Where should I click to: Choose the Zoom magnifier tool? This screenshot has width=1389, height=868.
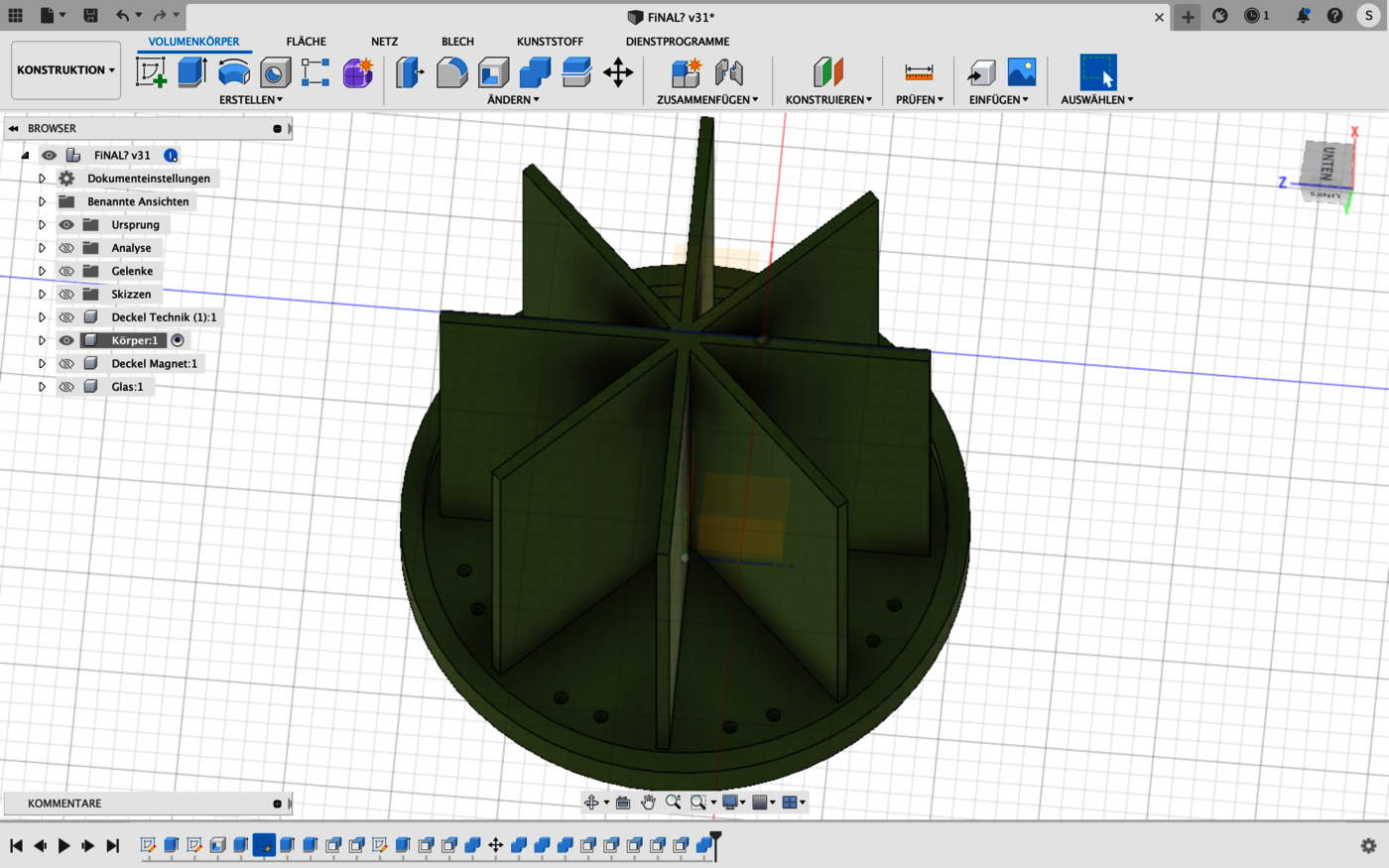pyautogui.click(x=674, y=803)
